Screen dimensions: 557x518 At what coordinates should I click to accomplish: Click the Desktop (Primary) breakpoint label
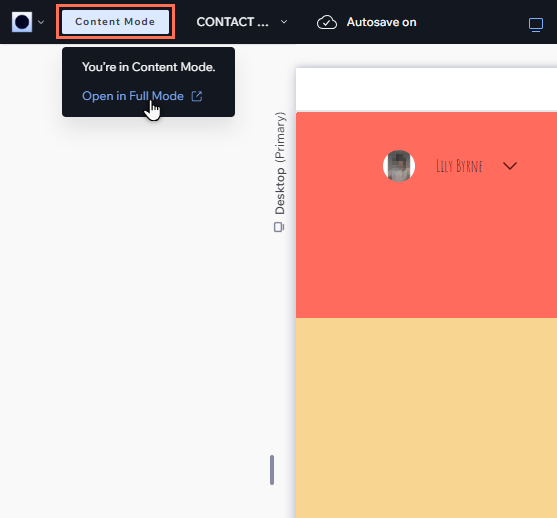click(x=280, y=163)
